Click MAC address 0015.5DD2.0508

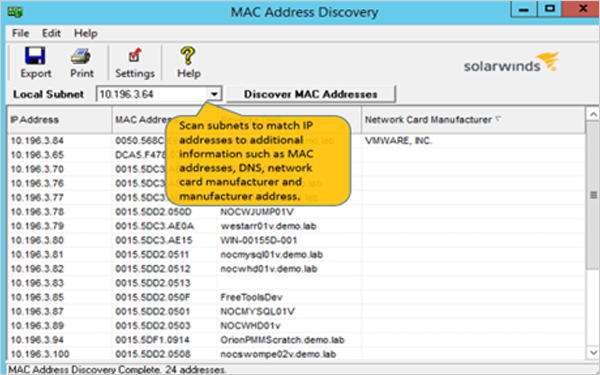click(x=153, y=354)
